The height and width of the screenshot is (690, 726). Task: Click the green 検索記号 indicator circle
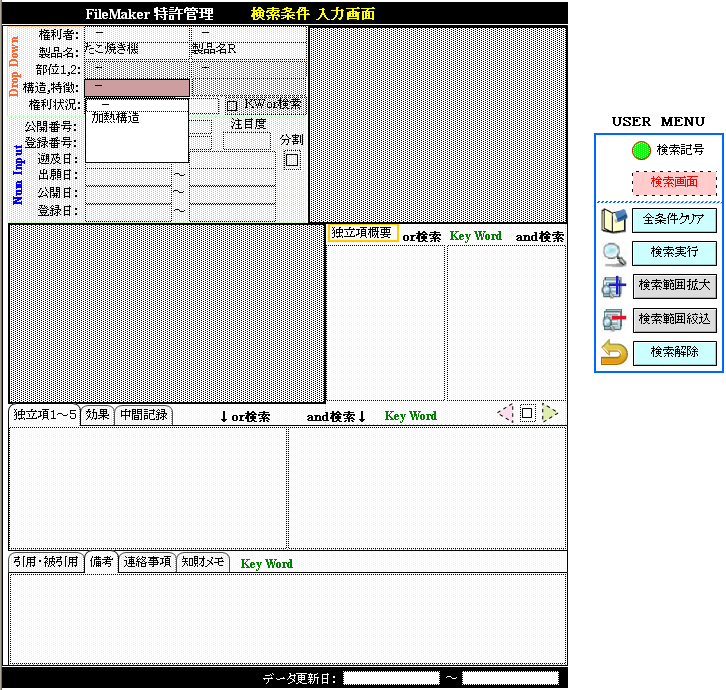641,151
